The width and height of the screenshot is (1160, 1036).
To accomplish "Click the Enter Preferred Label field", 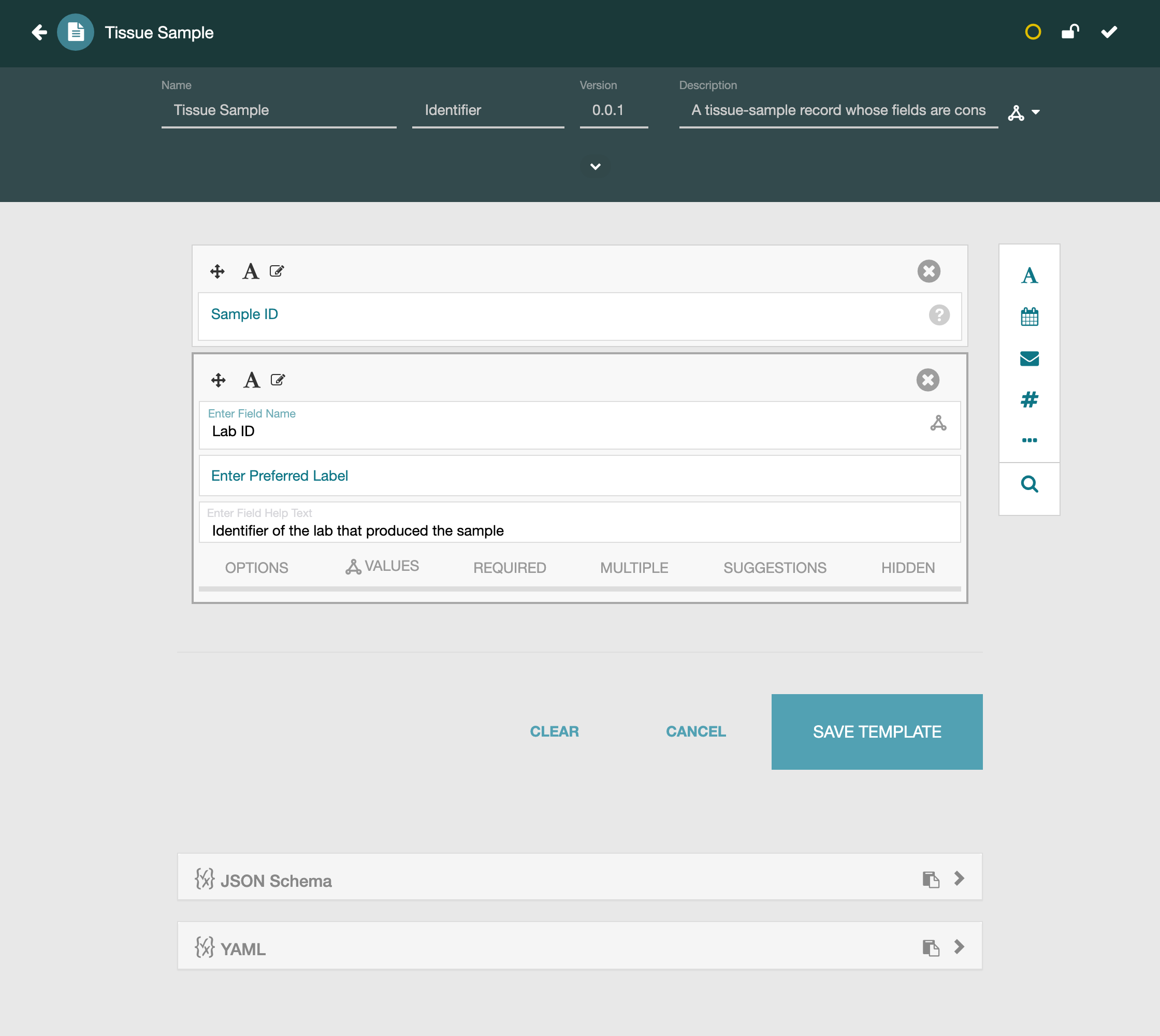I will click(x=579, y=476).
